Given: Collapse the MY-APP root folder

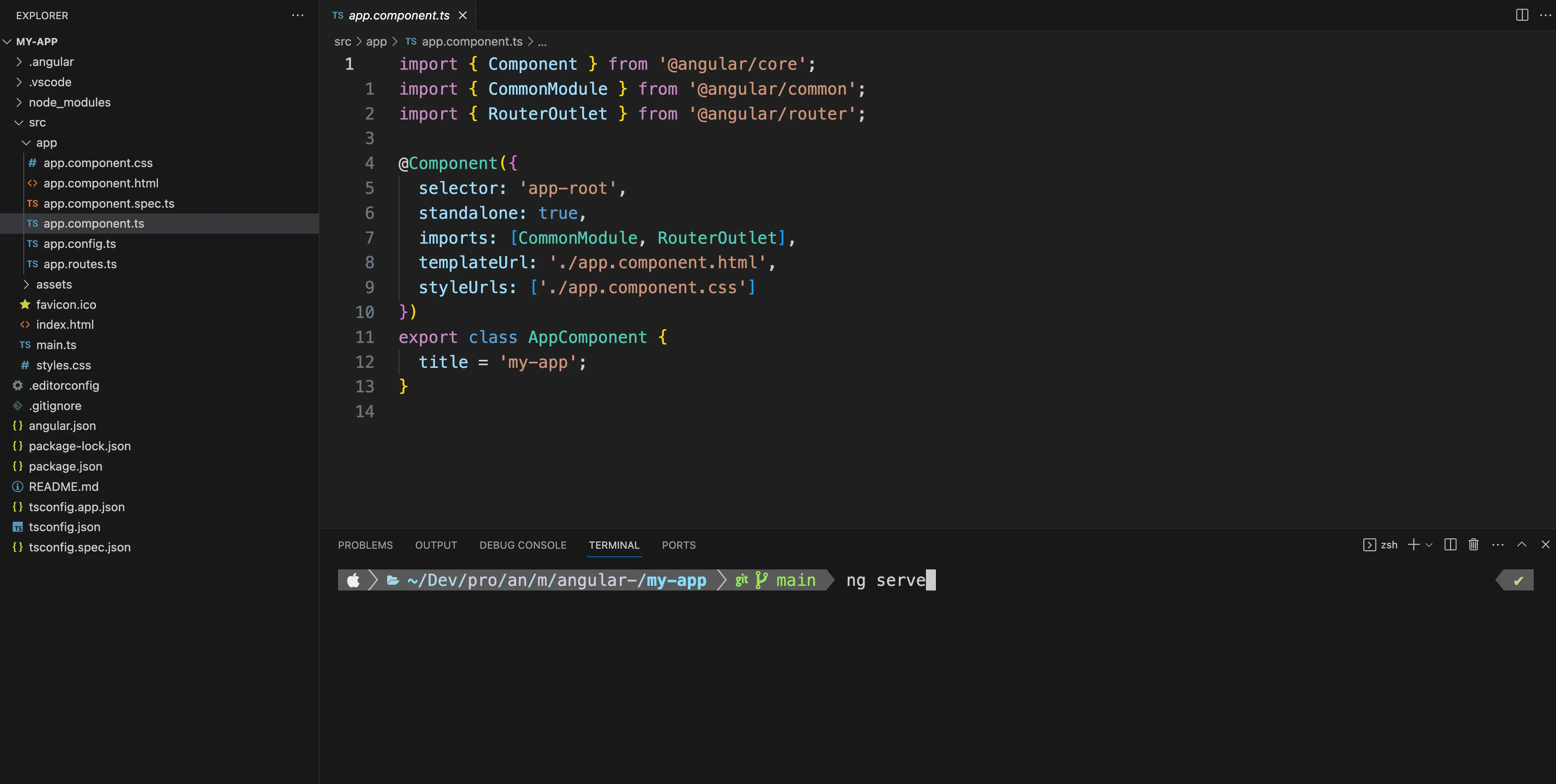Looking at the screenshot, I should [7, 42].
